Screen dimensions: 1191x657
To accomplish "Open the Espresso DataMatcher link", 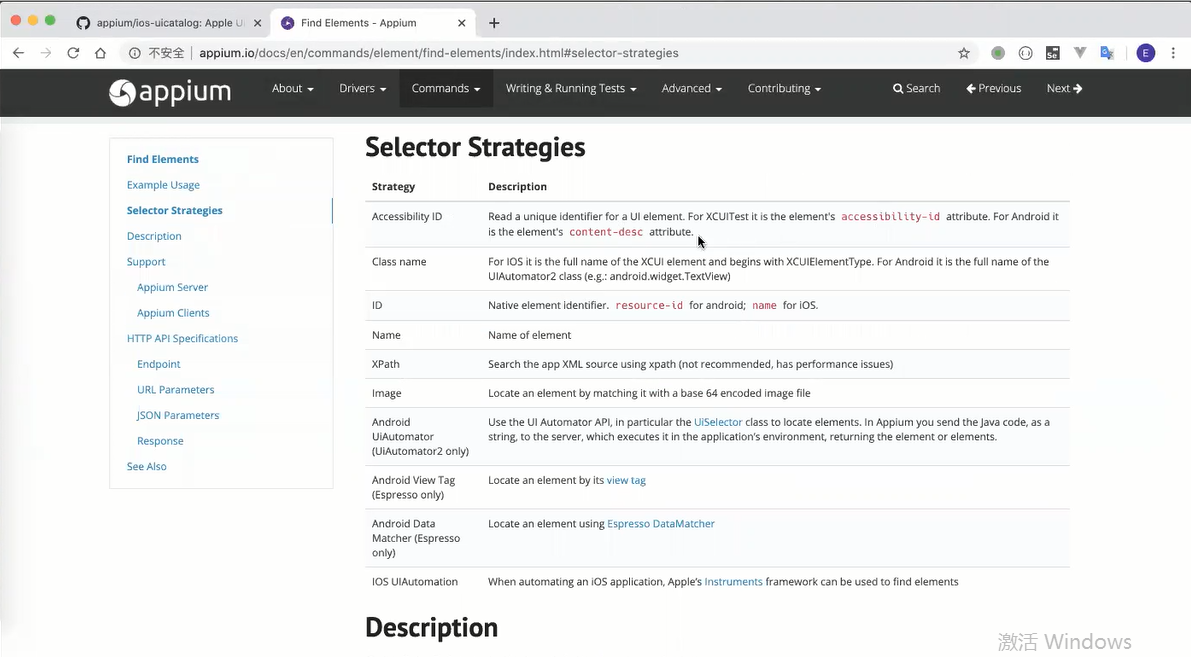I will point(661,524).
